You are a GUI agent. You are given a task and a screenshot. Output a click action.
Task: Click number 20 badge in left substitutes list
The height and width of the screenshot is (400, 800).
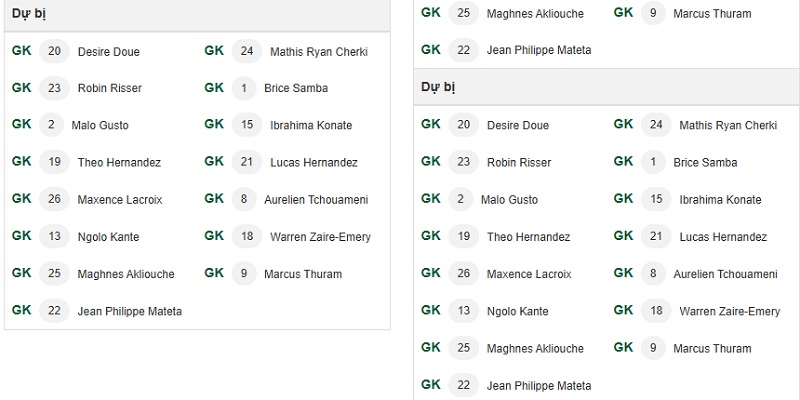[54, 51]
